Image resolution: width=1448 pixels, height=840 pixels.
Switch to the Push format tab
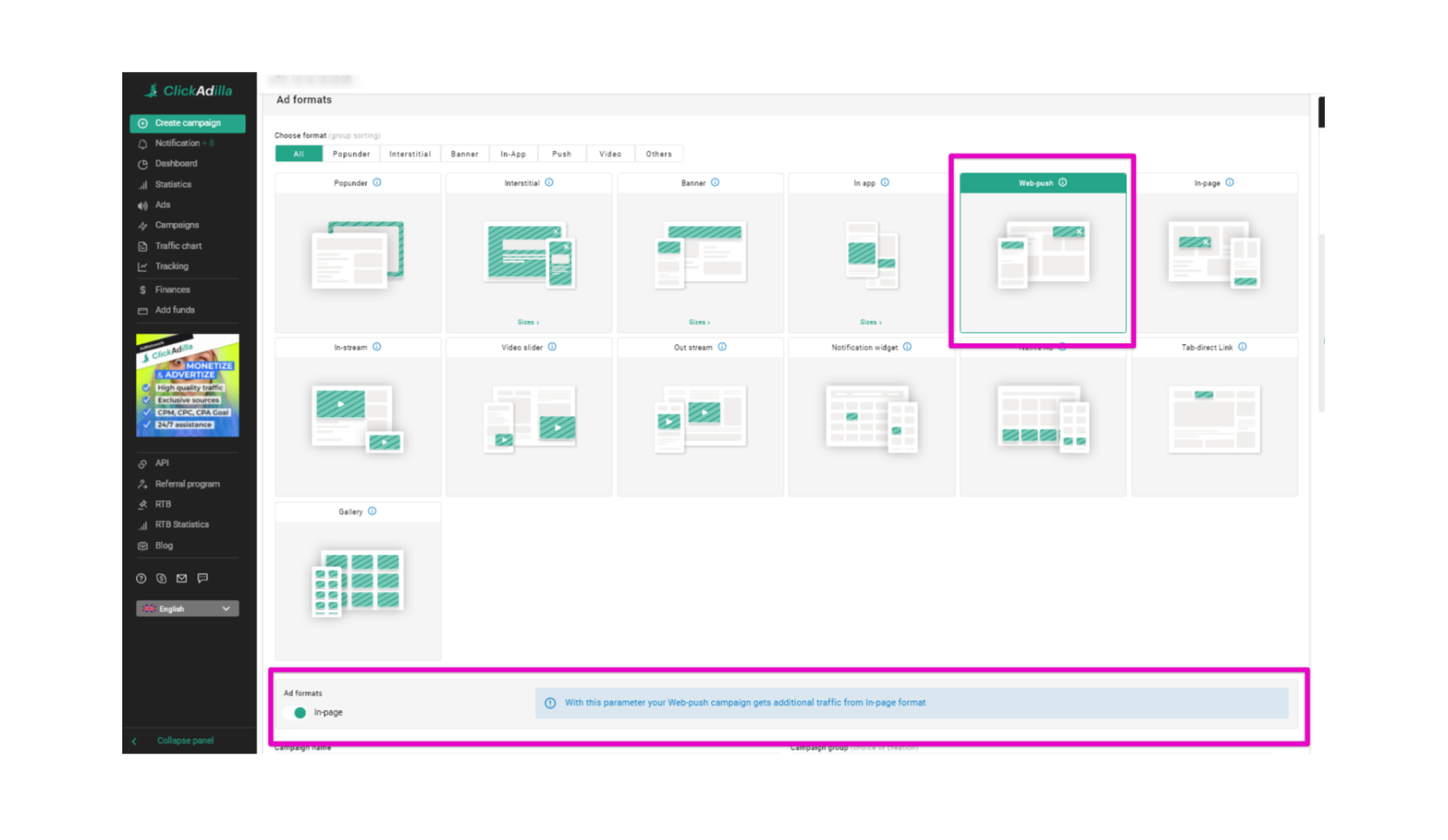click(562, 154)
